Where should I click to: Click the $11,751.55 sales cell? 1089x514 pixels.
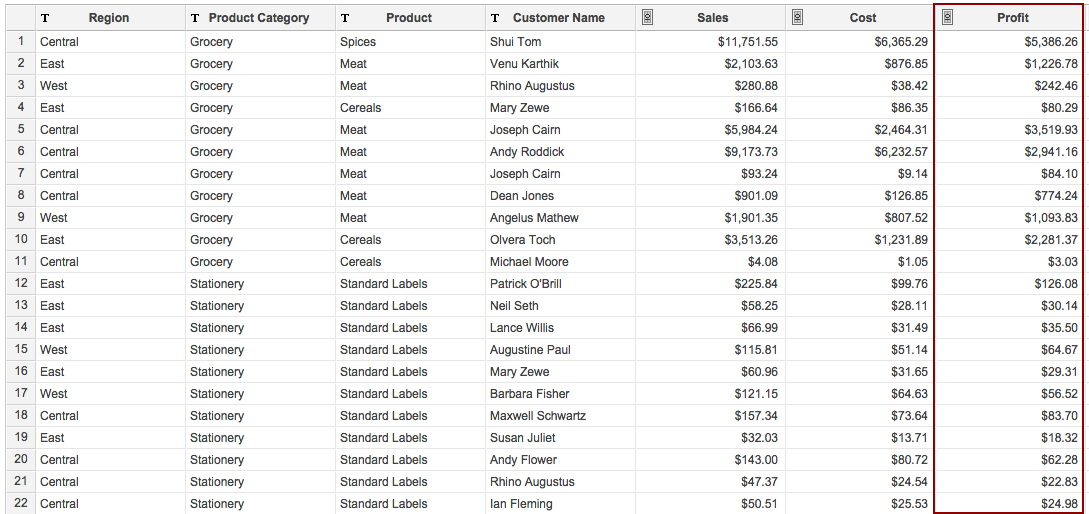(747, 42)
